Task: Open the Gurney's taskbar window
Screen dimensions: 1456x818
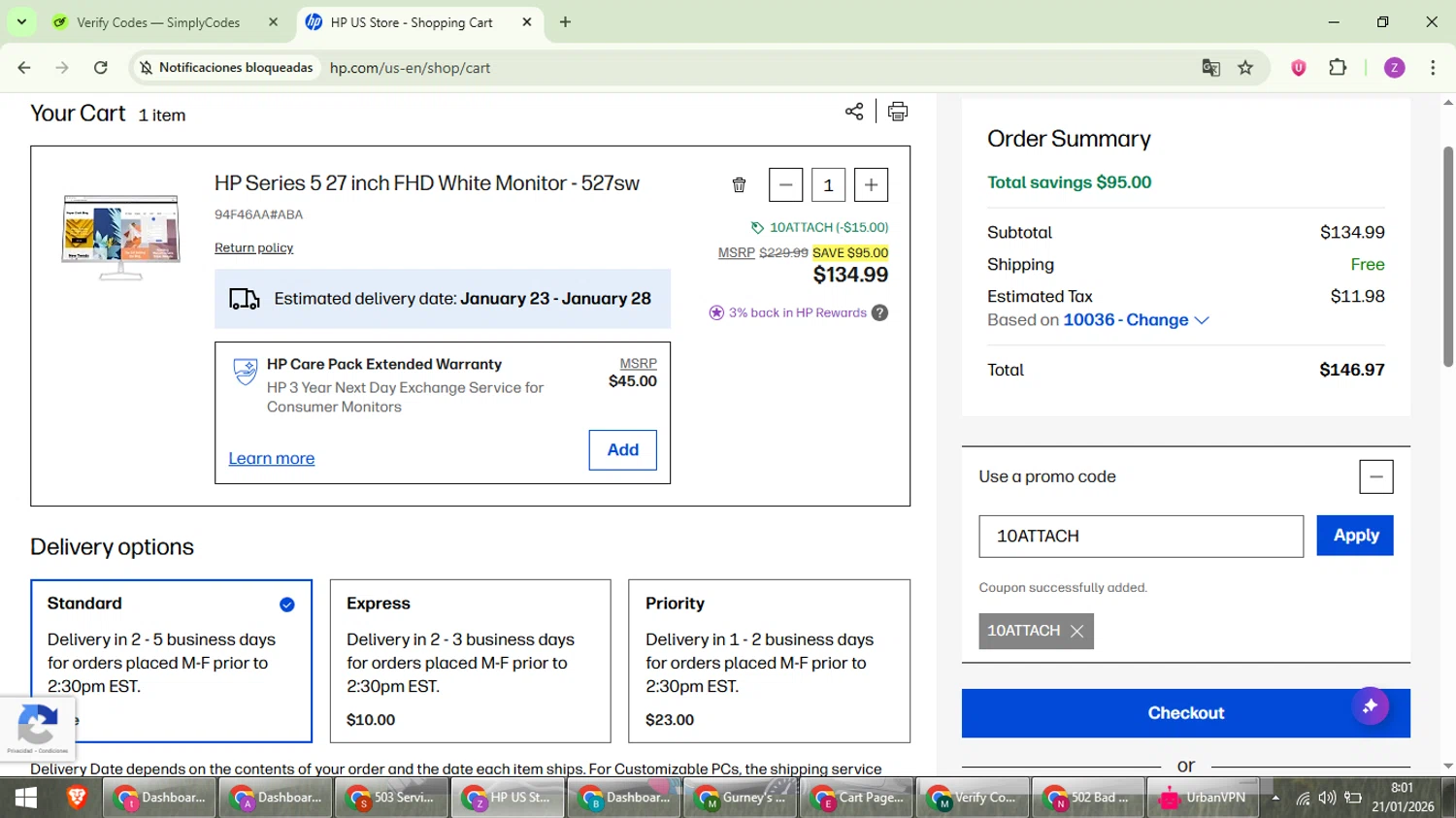Action: [x=741, y=798]
